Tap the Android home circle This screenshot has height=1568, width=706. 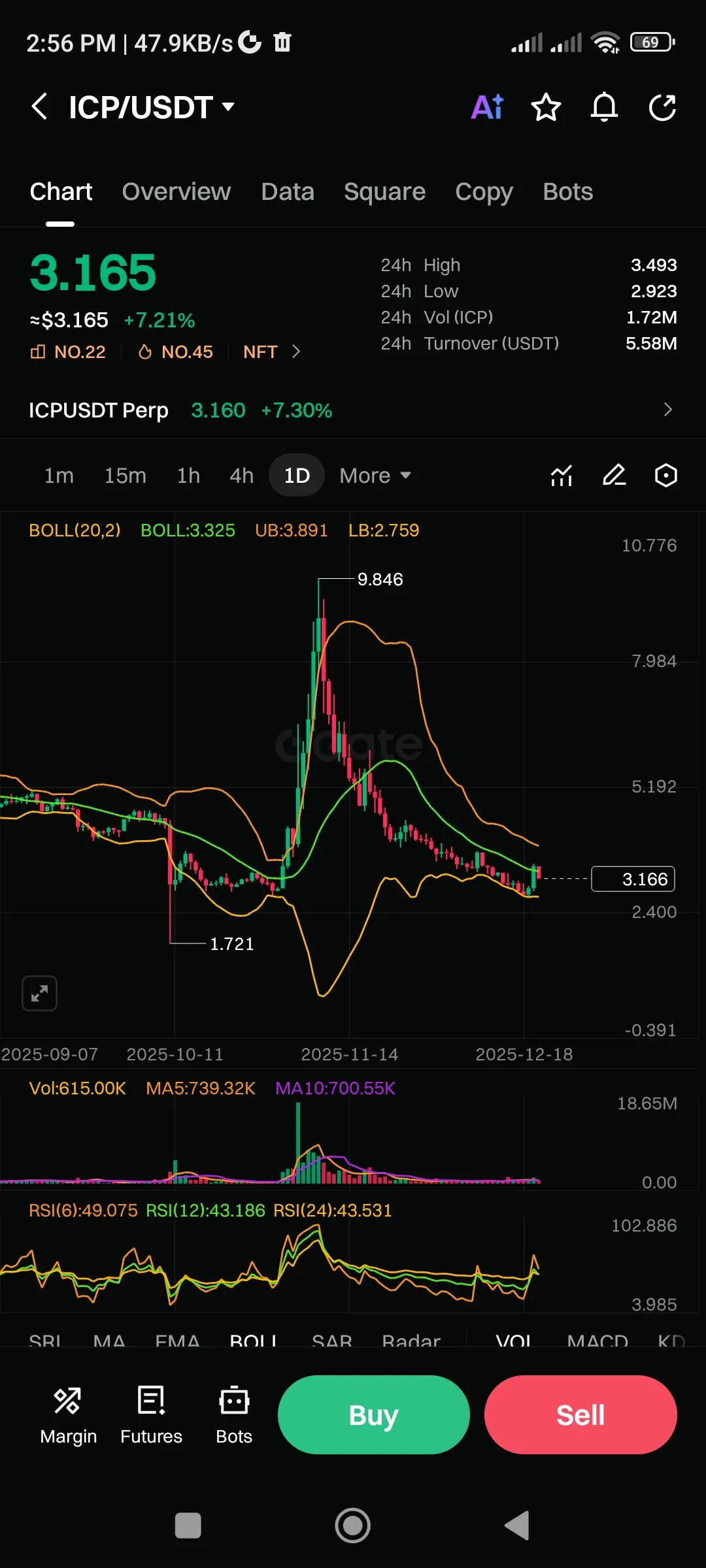[x=353, y=1526]
